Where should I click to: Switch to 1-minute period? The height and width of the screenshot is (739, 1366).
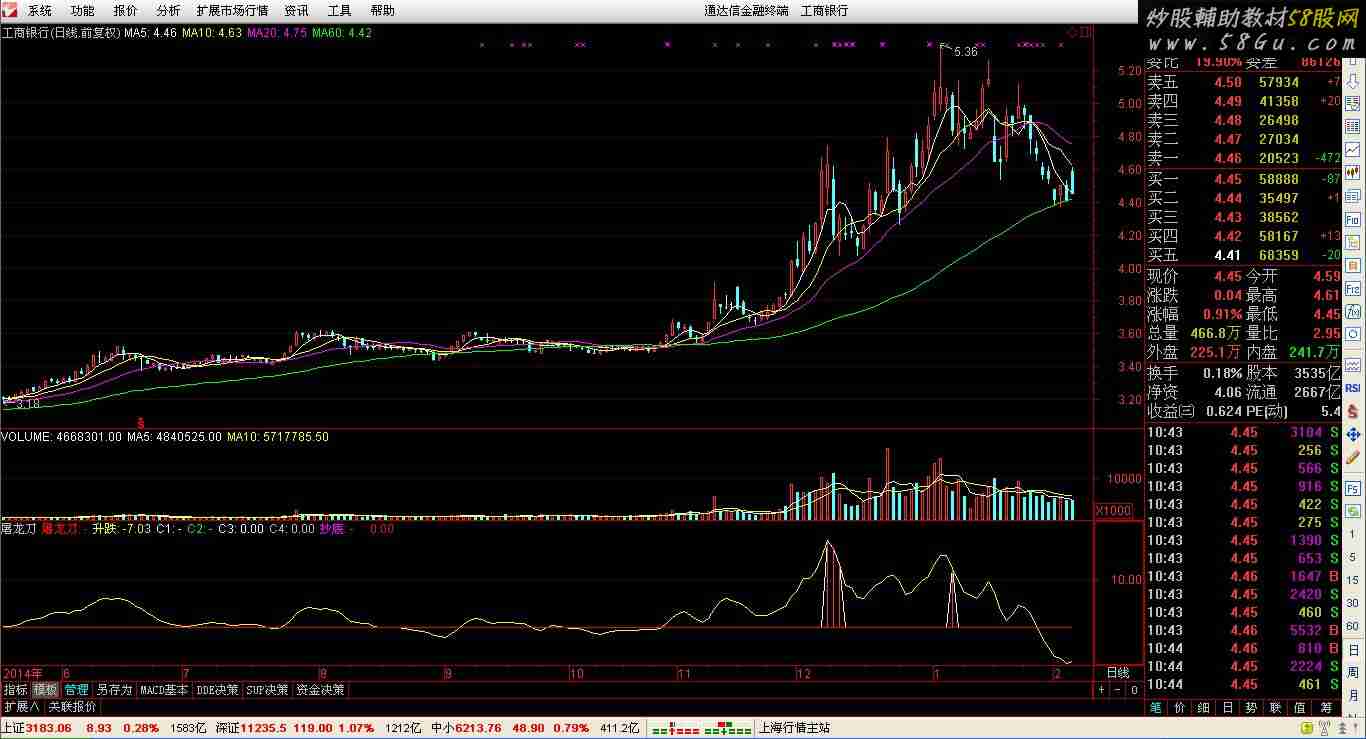click(x=1353, y=534)
